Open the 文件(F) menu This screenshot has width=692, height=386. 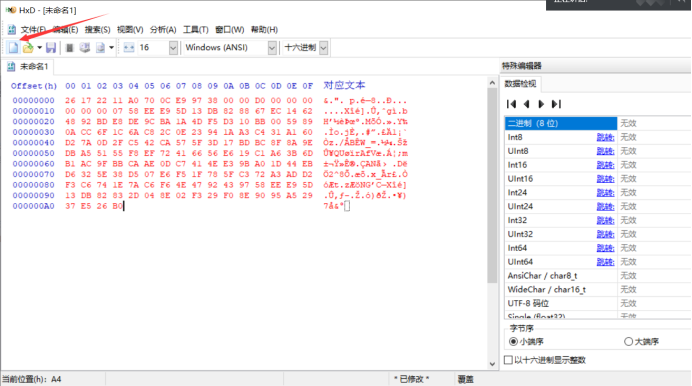point(33,30)
